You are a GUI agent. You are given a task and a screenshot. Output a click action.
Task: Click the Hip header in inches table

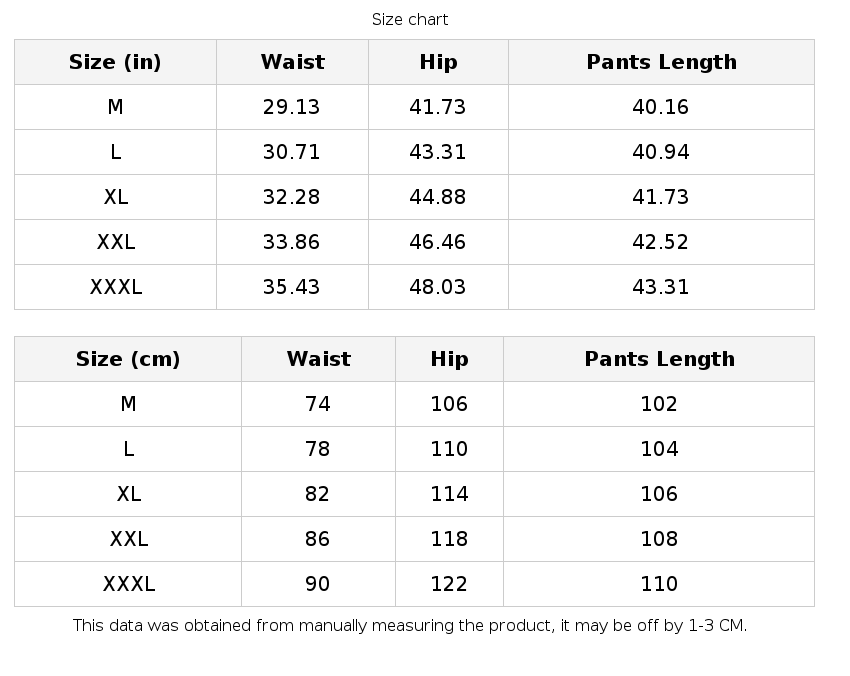(438, 62)
